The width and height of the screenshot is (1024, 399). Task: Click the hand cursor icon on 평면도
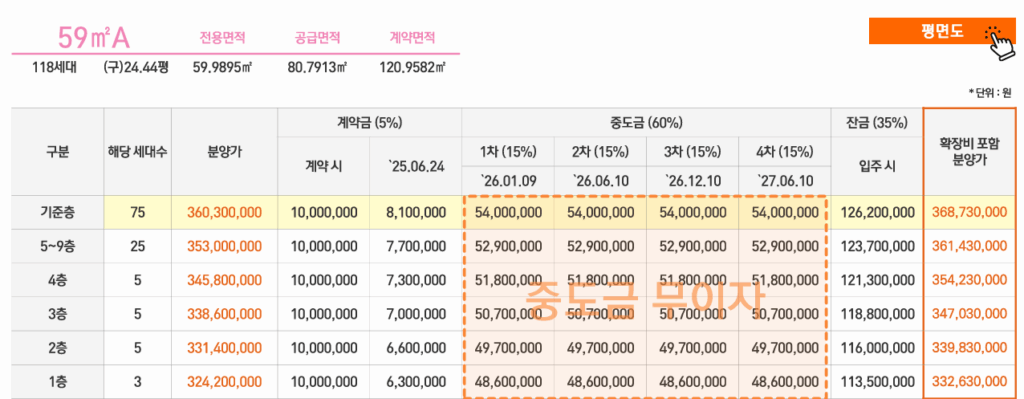1000,42
